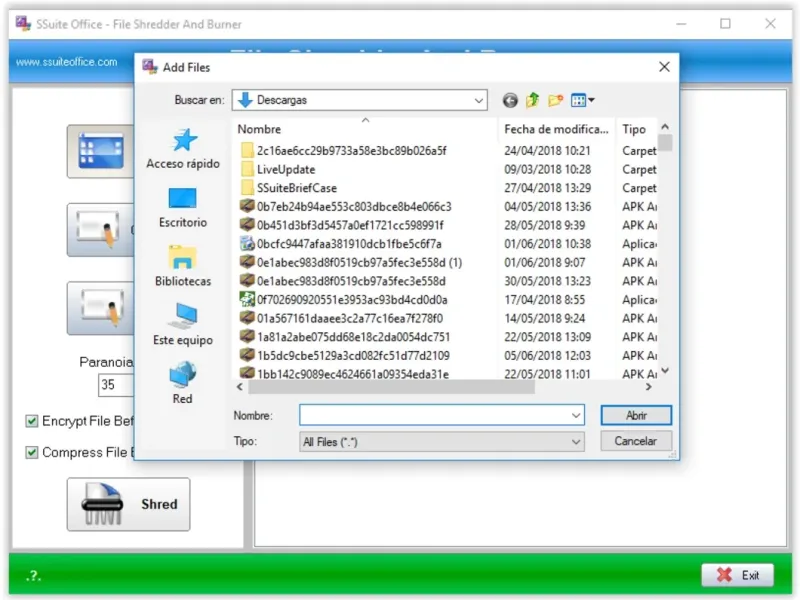The image size is (800, 600).
Task: Click the Paranoia value field showing 35
Action: tap(116, 385)
